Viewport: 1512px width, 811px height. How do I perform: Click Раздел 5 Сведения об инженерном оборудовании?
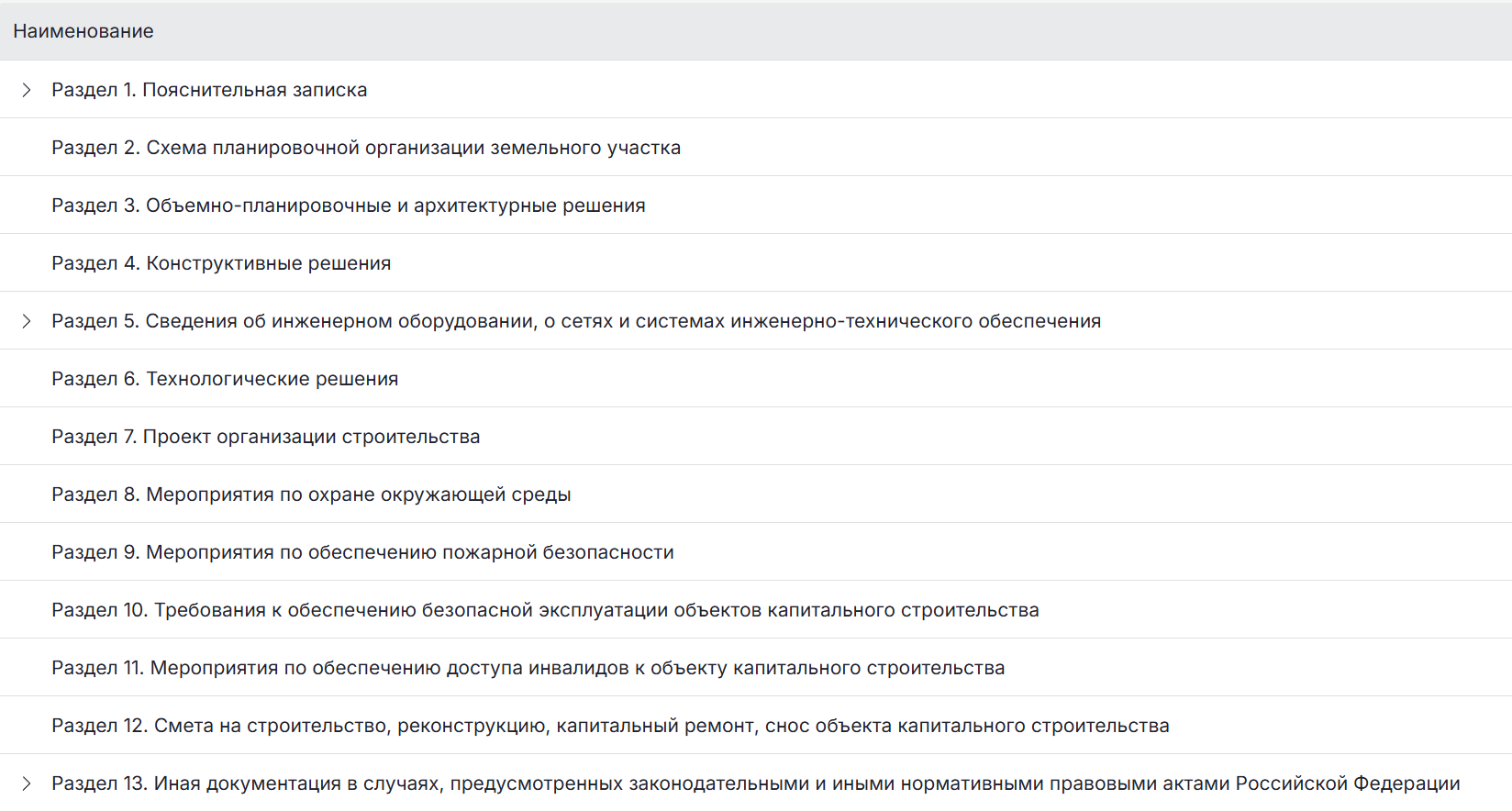click(x=576, y=321)
